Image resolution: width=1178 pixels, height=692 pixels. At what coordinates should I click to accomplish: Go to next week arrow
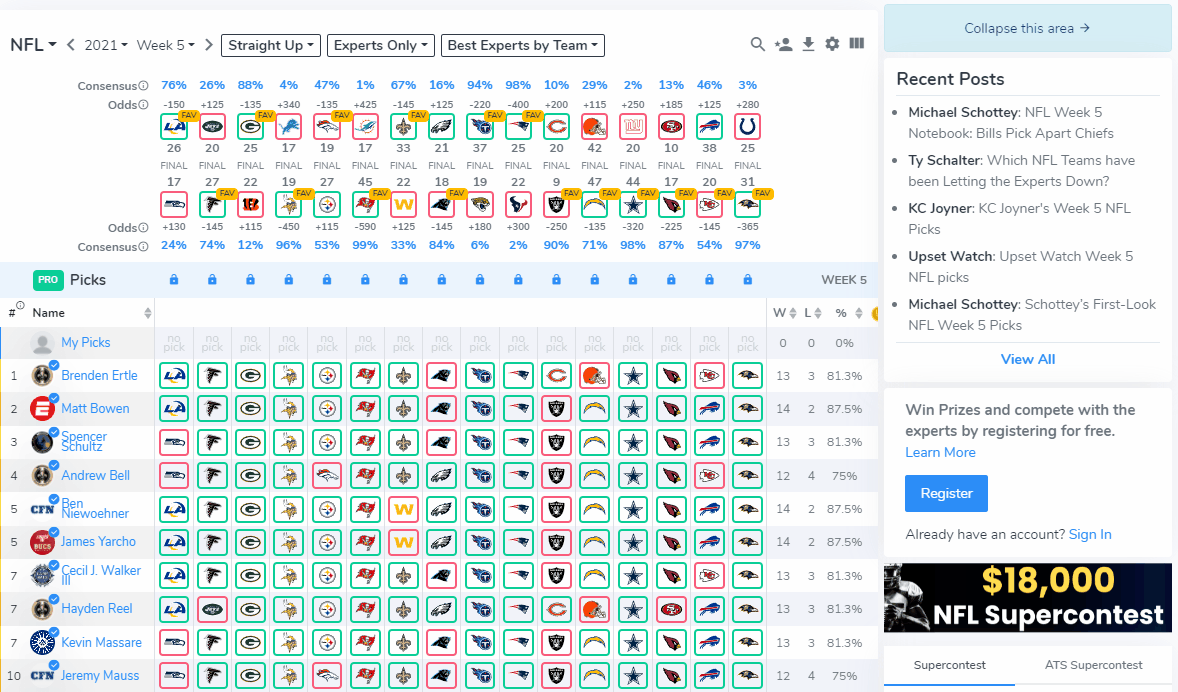209,45
